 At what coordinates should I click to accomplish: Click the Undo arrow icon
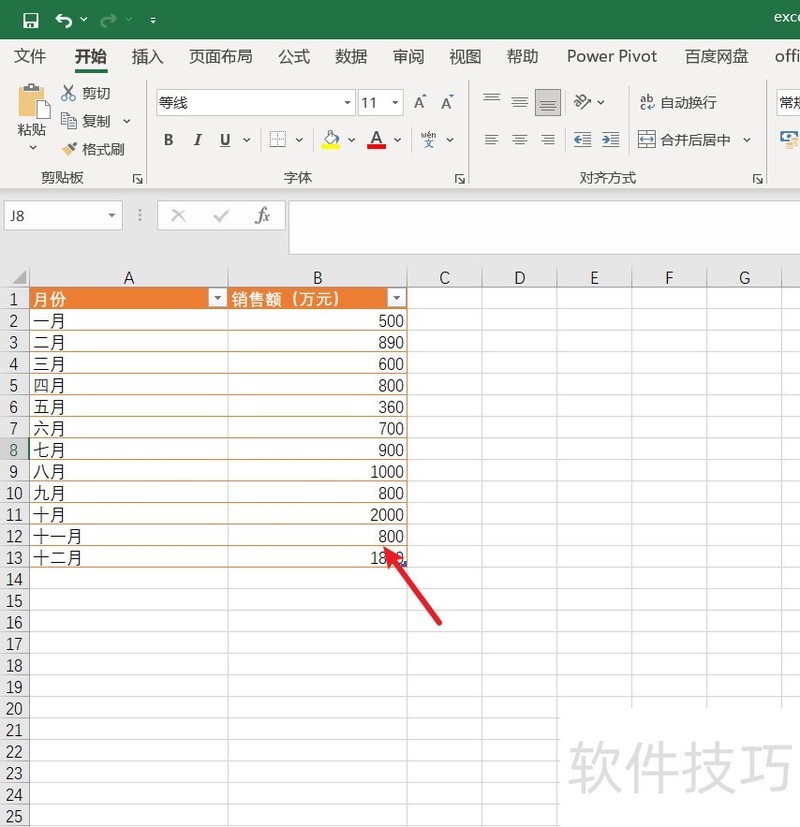pos(64,20)
